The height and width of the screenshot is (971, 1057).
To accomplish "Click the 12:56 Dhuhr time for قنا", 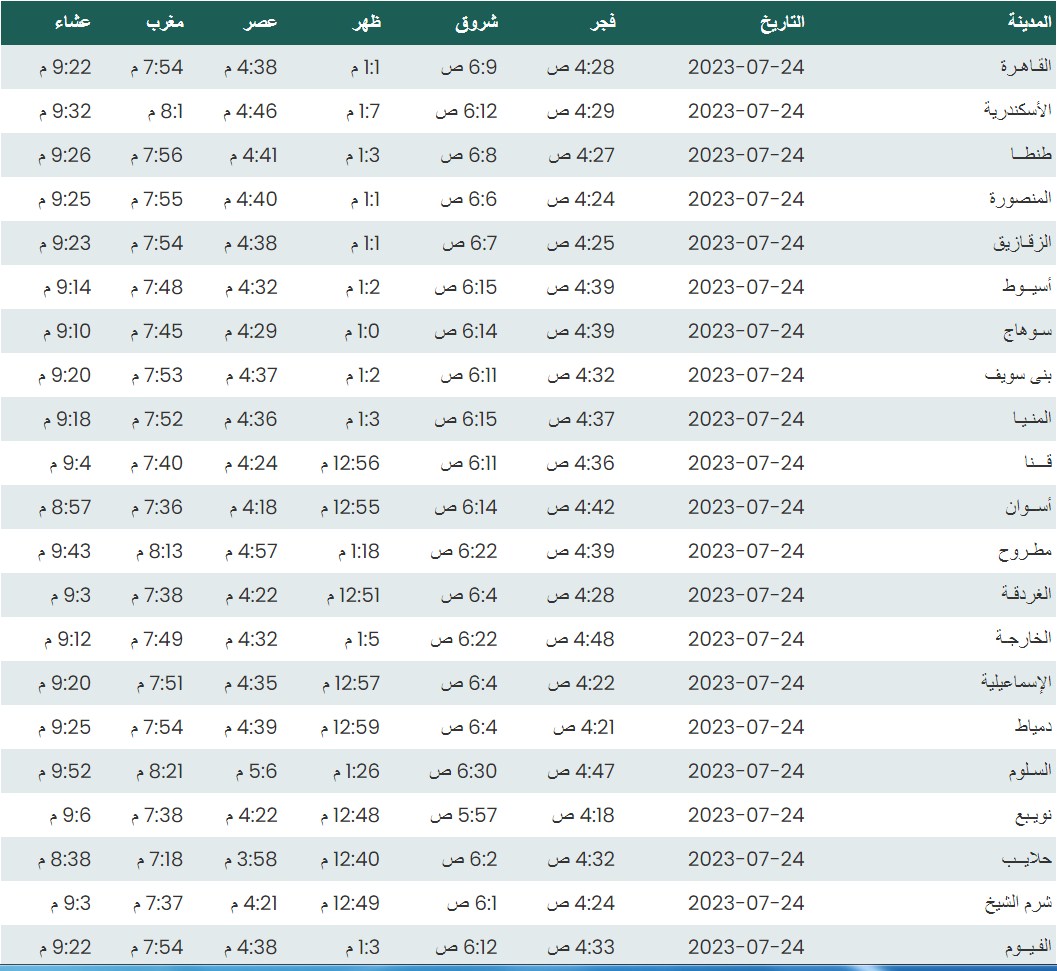I will tap(350, 463).
